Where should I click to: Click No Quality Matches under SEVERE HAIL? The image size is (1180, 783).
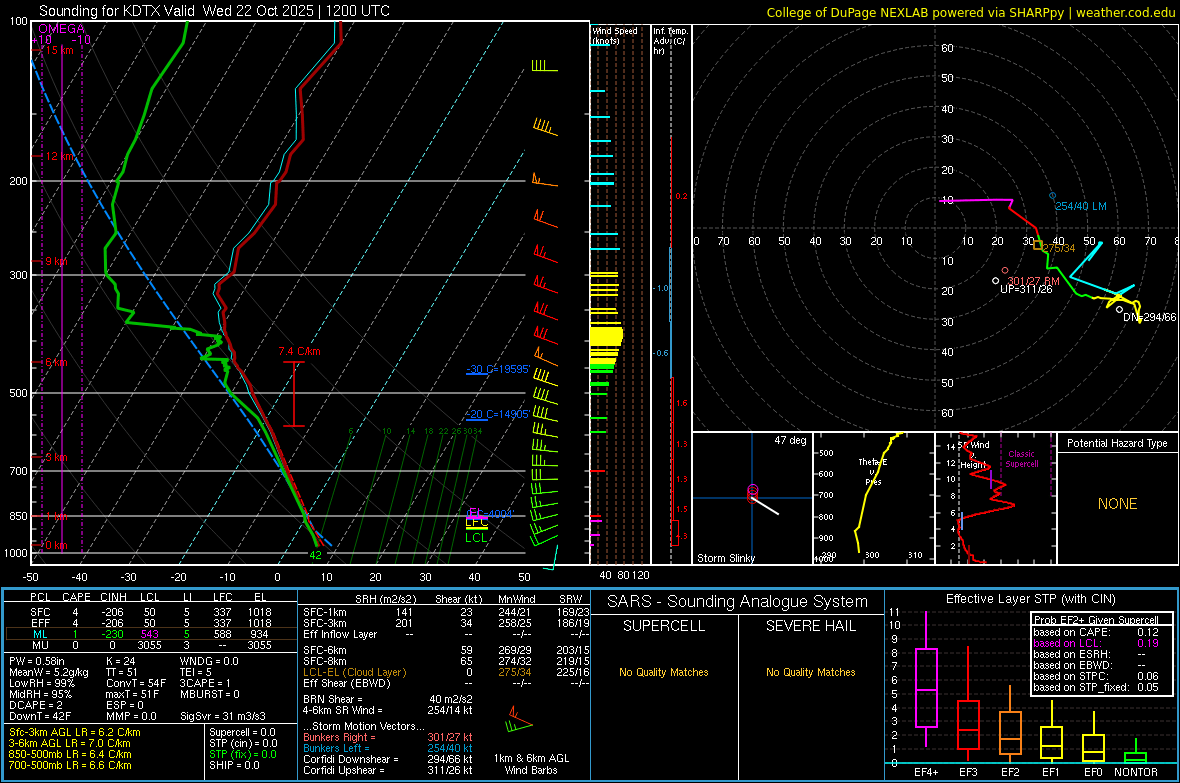point(810,672)
